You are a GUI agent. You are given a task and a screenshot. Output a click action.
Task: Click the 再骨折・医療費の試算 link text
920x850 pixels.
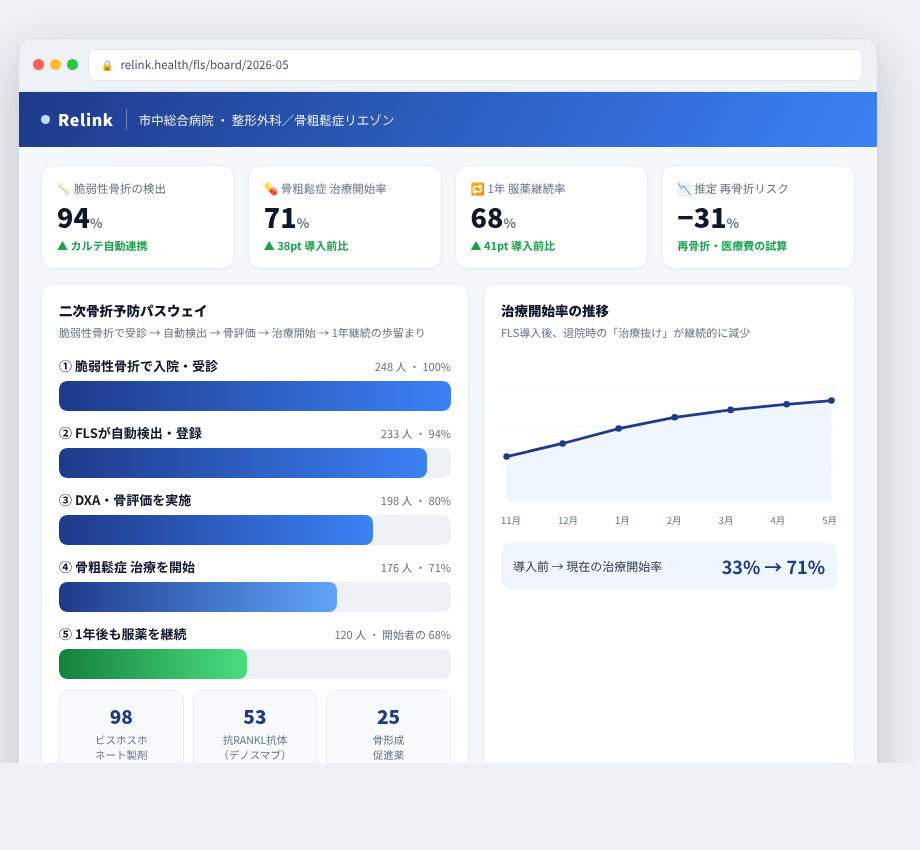tap(732, 246)
